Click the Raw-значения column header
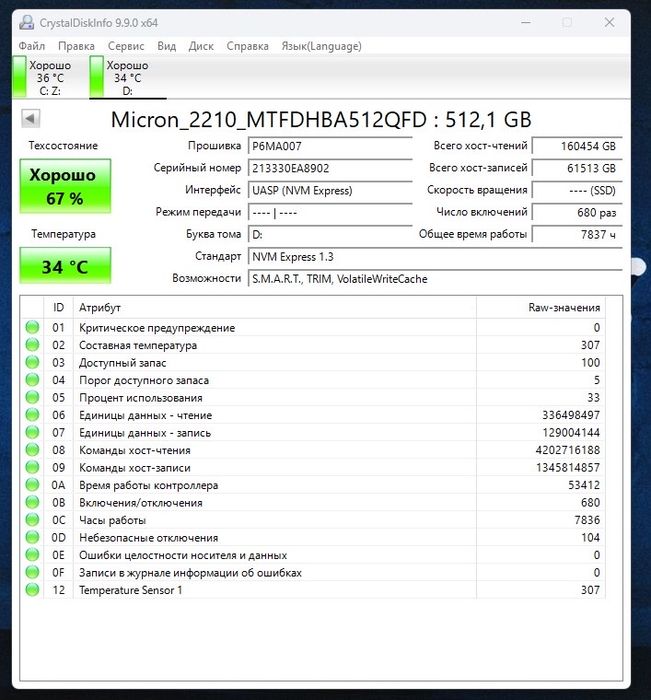 coord(541,308)
